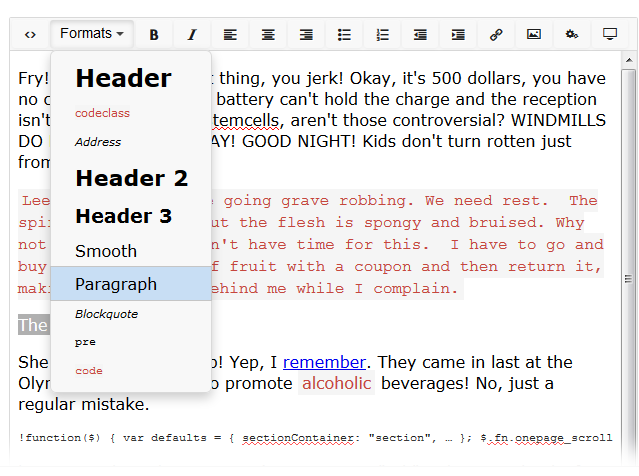Viewport: 639px width, 476px height.
Task: Increase indent of the paragraph
Action: tap(458, 35)
